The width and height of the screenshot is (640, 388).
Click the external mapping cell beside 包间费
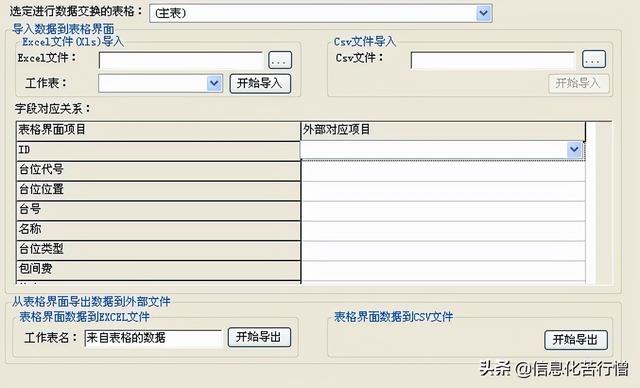coord(443,271)
